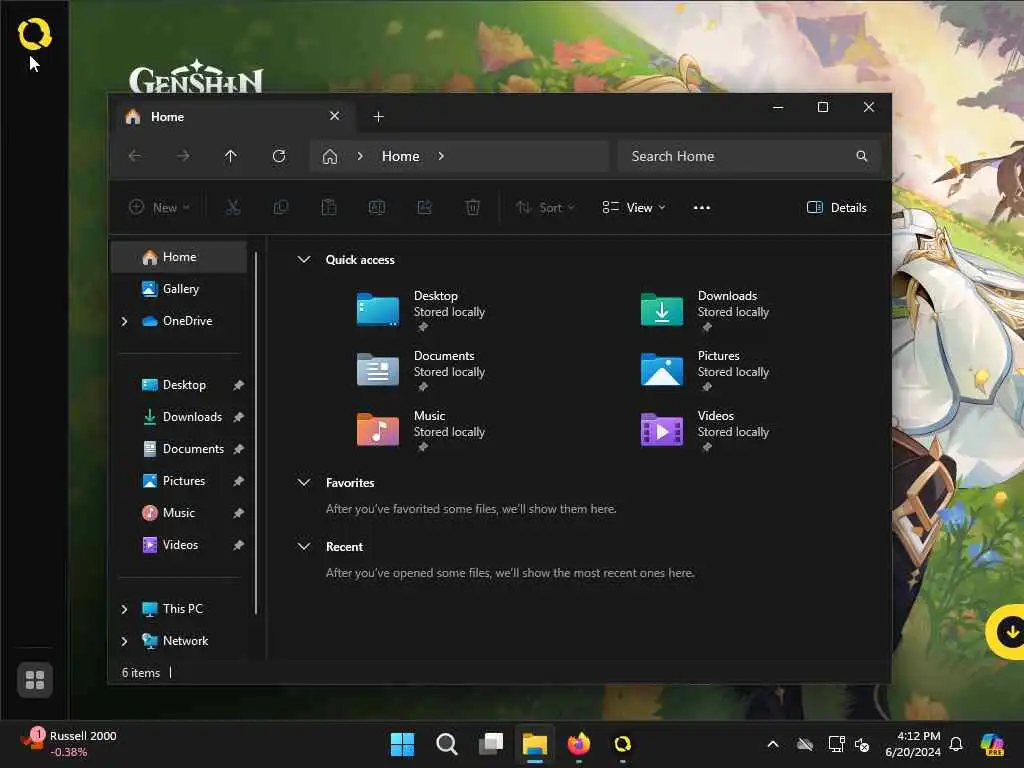Expand OneDrive in navigation pane

pyautogui.click(x=124, y=321)
